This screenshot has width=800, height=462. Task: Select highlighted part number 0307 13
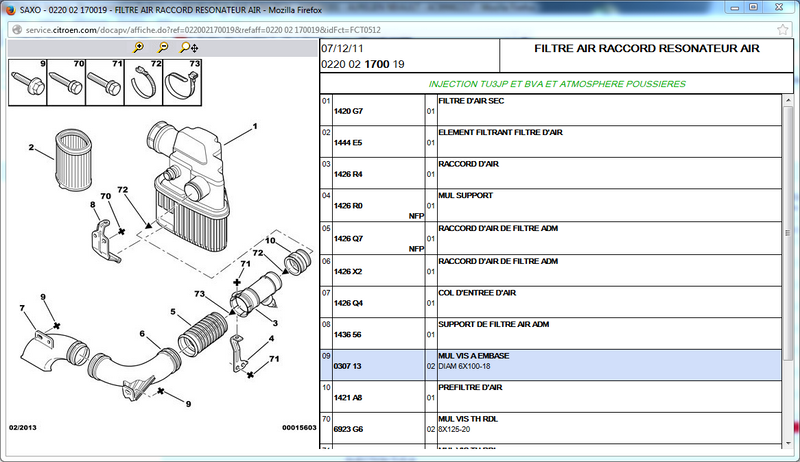(347, 366)
